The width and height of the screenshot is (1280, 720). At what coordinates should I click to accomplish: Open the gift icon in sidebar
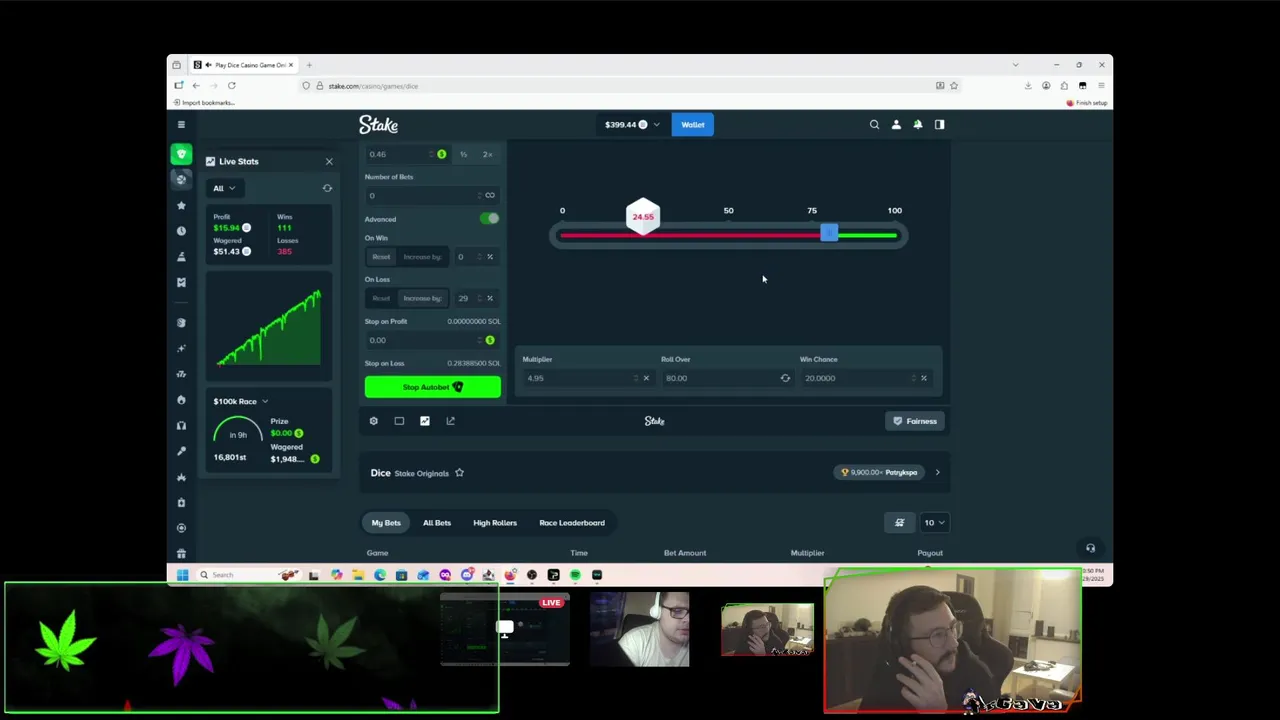tap(181, 553)
